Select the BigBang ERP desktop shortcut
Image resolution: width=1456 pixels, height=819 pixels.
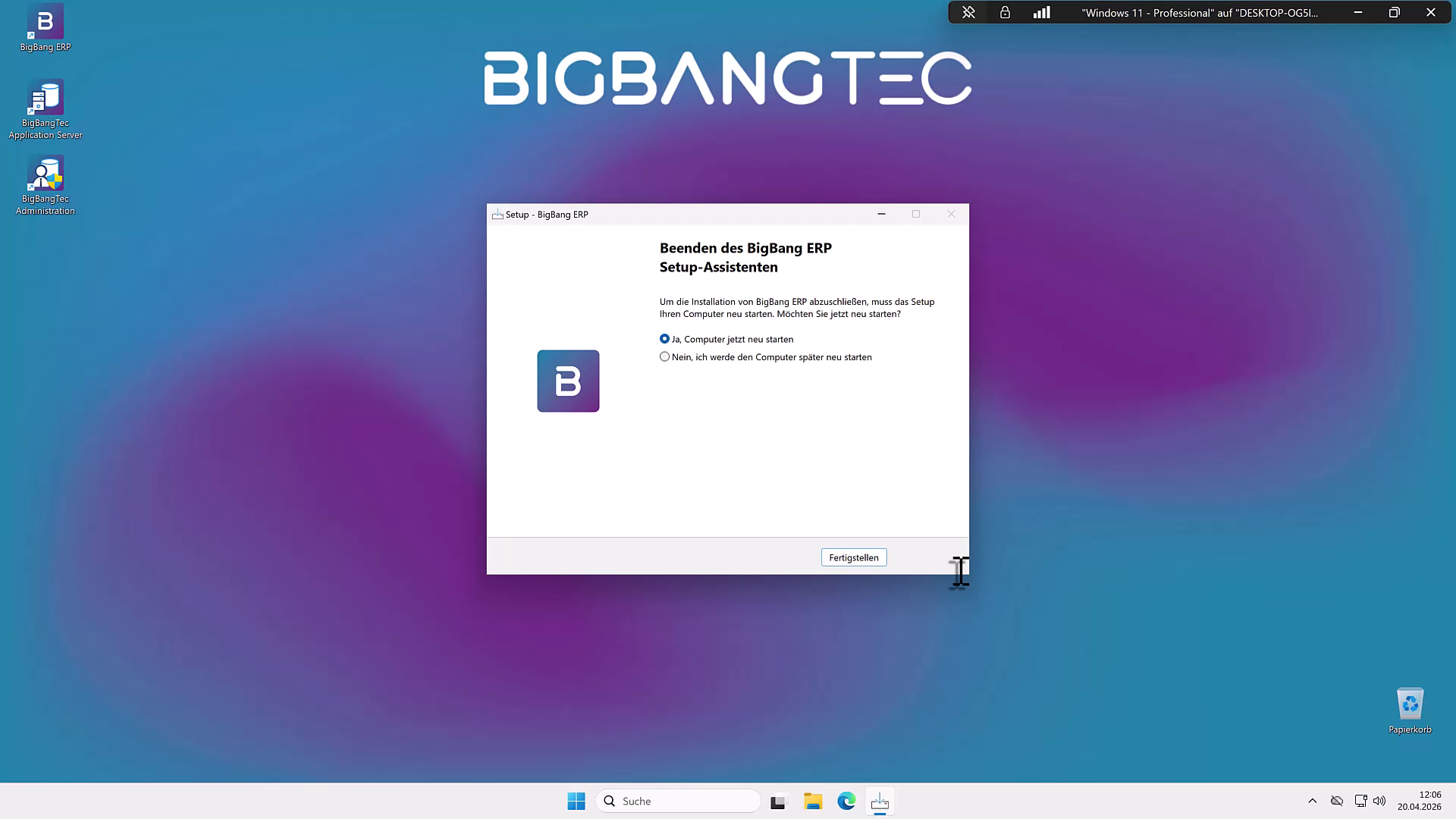[45, 28]
